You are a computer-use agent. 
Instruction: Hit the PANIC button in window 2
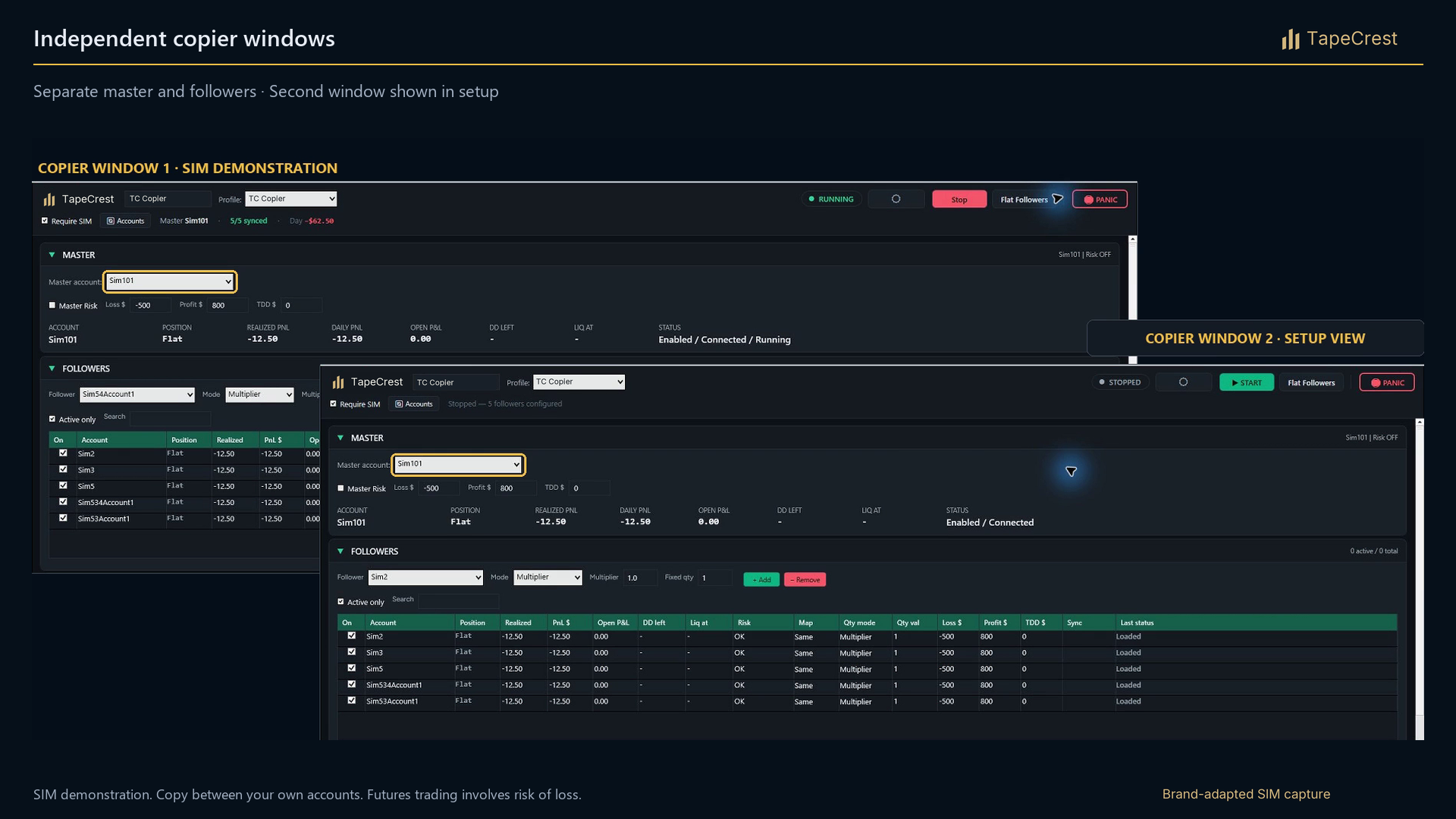pos(1387,383)
